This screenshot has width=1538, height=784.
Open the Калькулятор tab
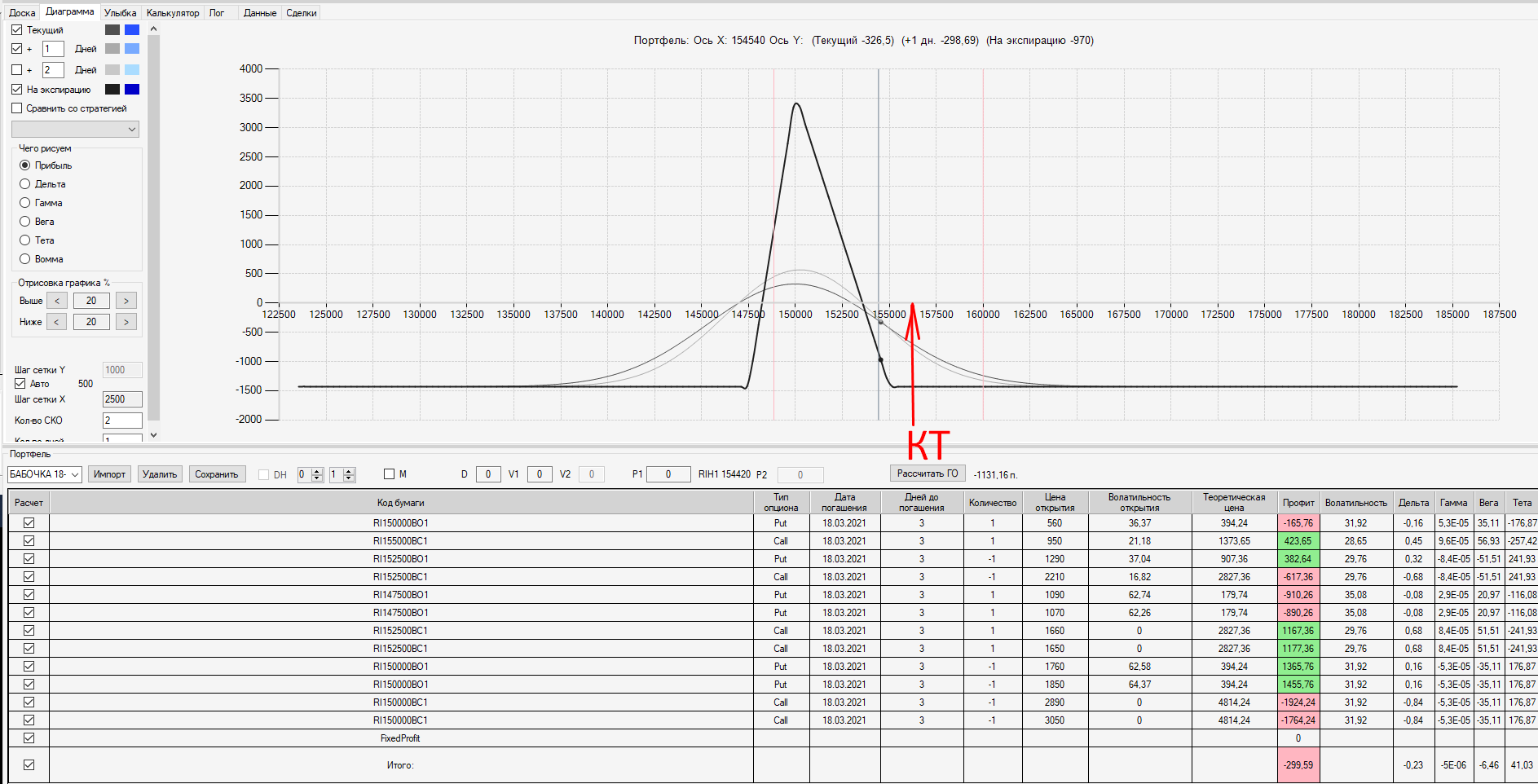(x=173, y=13)
